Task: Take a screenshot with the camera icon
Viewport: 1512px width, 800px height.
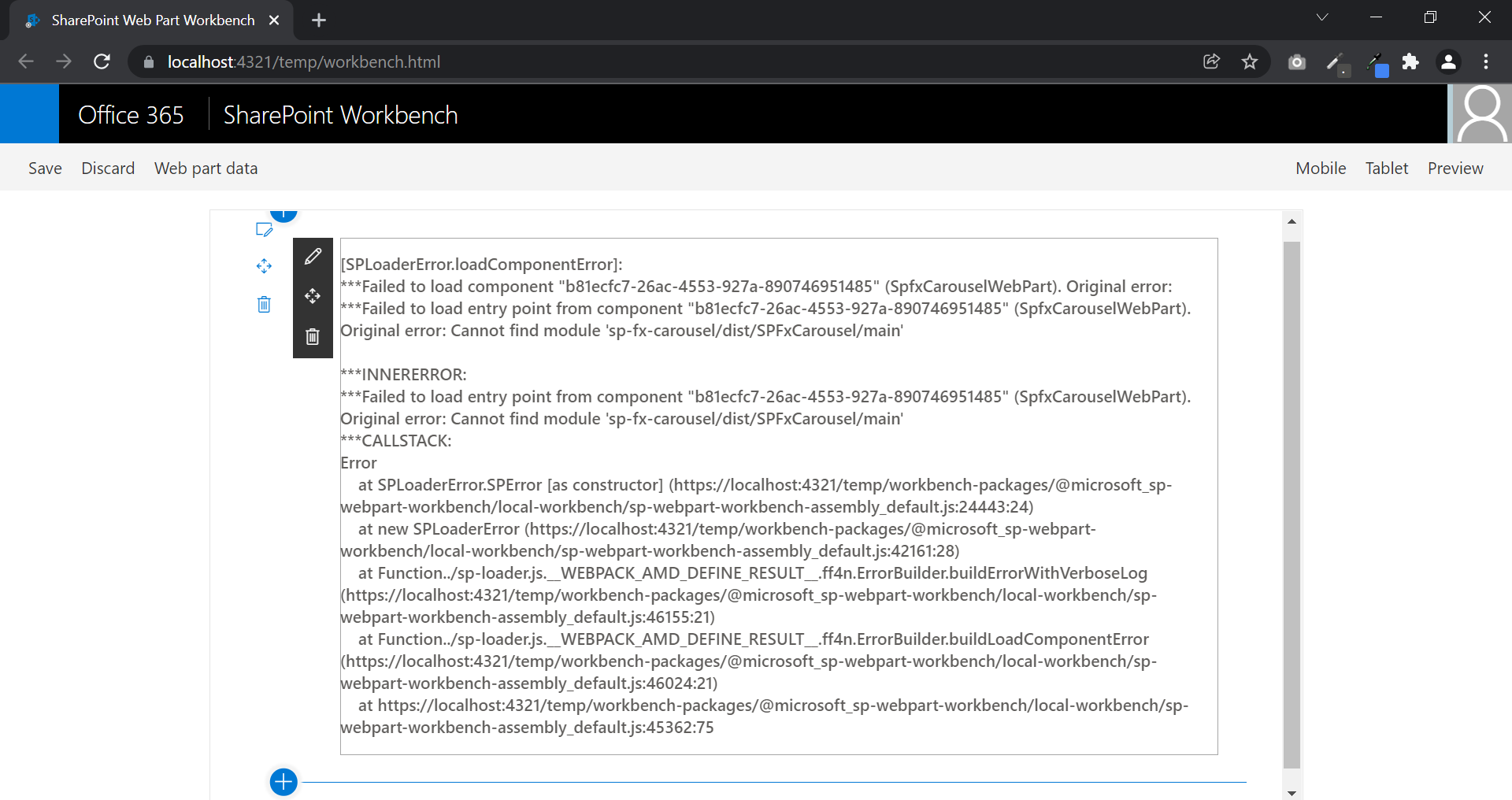Action: click(1296, 61)
